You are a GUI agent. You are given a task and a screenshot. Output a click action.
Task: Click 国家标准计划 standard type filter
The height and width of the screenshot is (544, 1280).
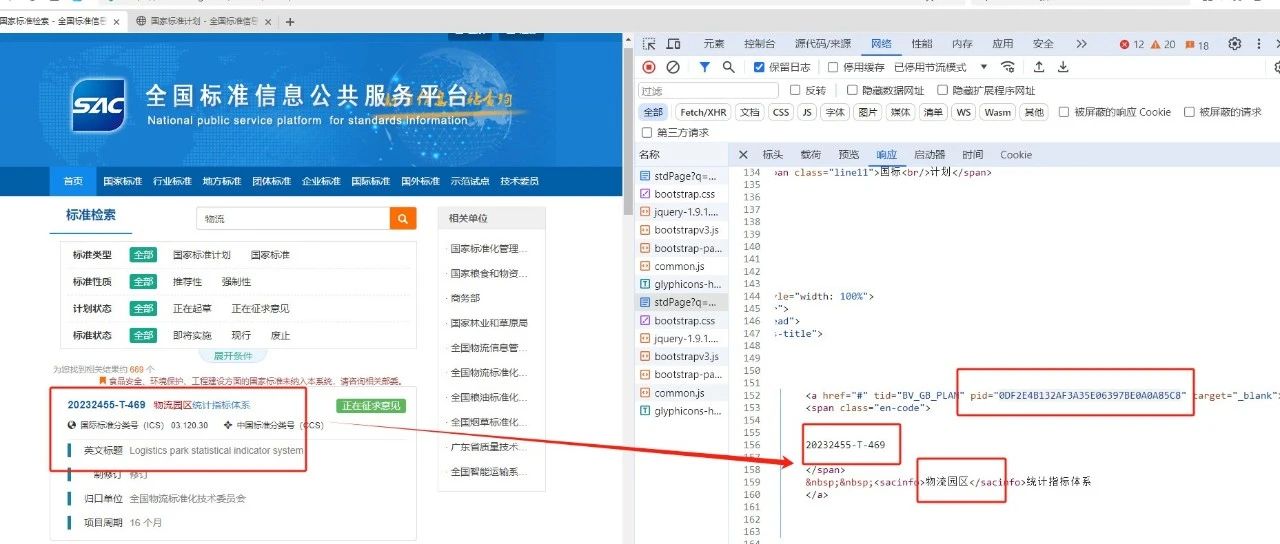tap(202, 255)
